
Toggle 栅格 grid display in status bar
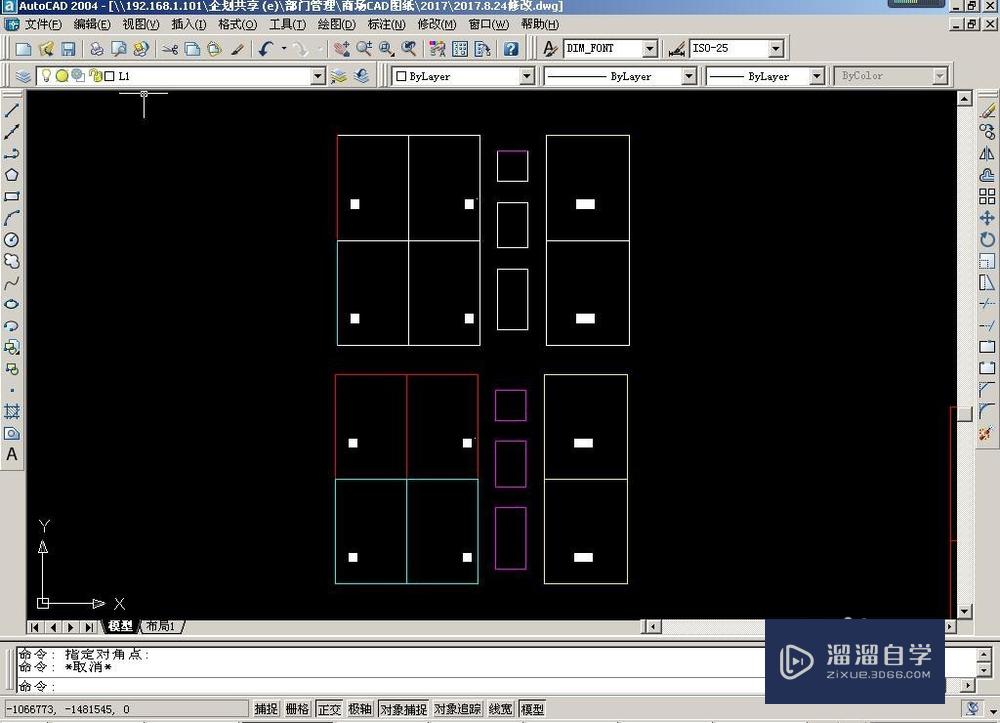click(x=297, y=709)
